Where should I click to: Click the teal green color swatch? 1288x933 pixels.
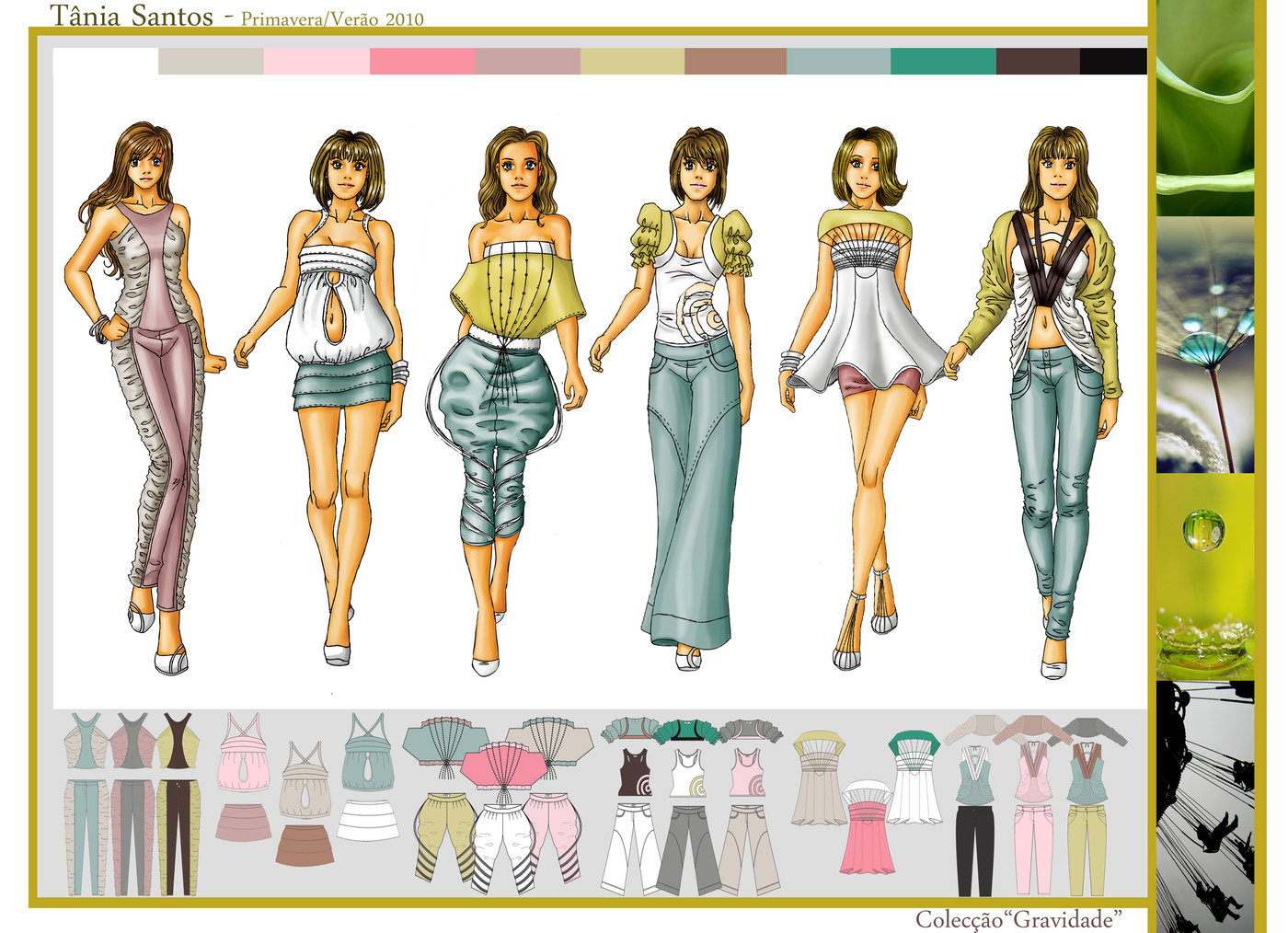(x=943, y=62)
